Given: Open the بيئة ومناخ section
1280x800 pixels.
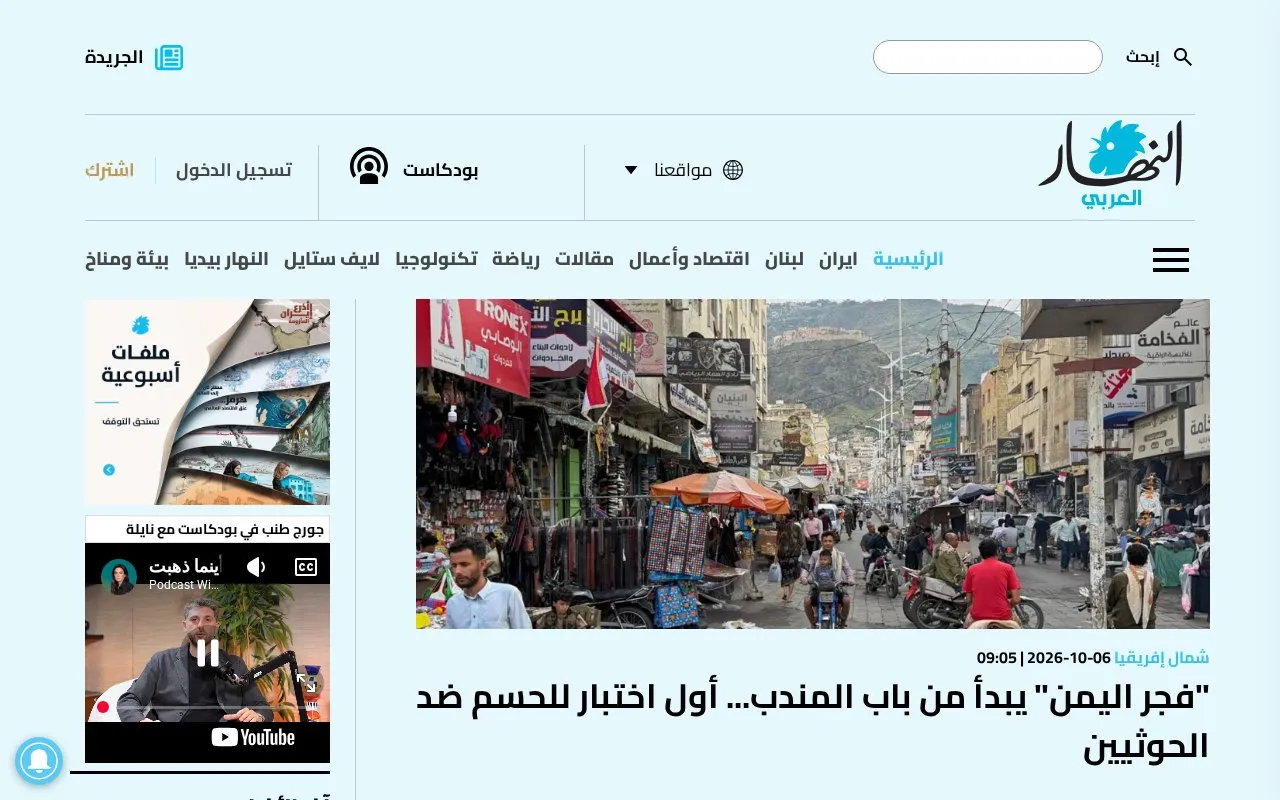Looking at the screenshot, I should point(126,260).
